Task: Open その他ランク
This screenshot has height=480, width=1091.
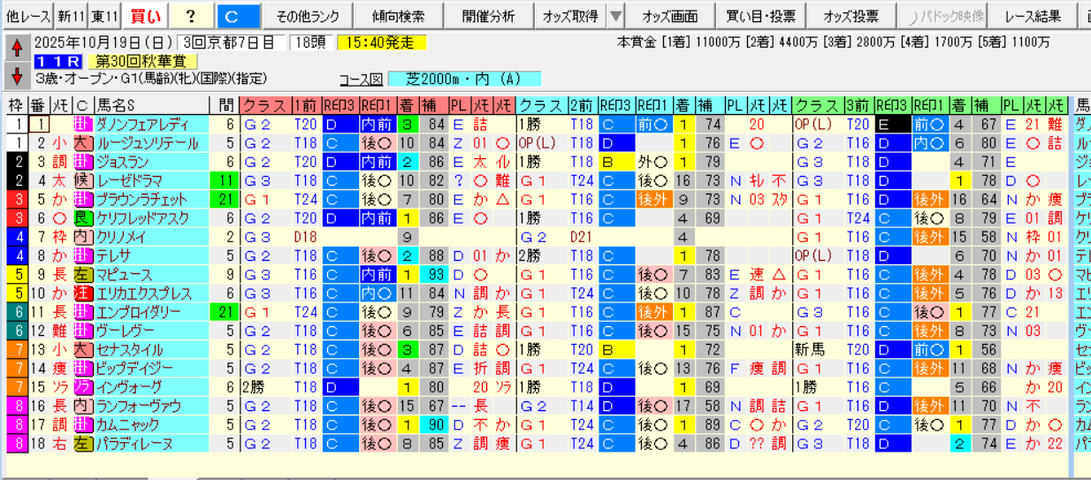Action: (307, 15)
